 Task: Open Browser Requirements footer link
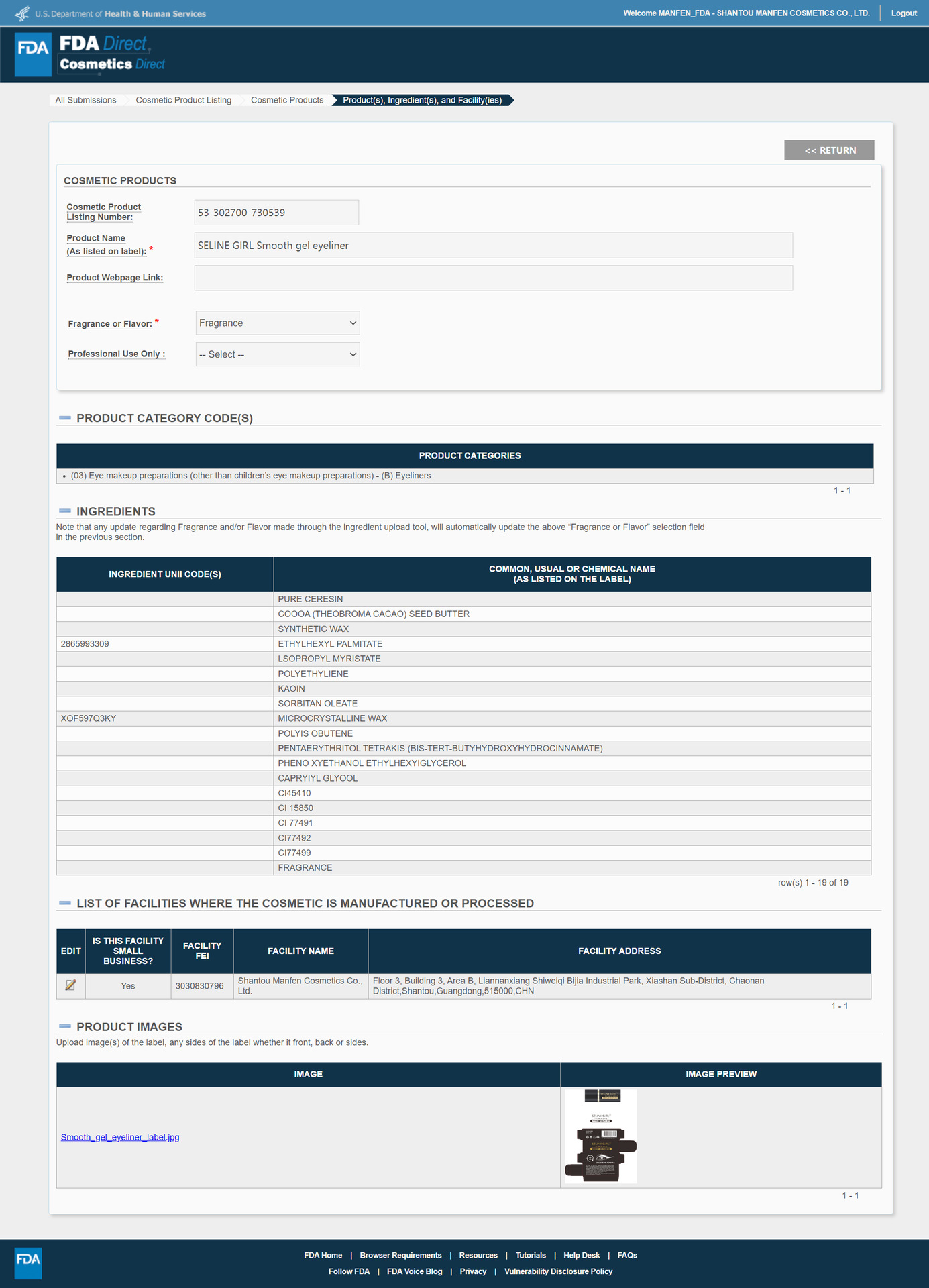coord(401,1255)
